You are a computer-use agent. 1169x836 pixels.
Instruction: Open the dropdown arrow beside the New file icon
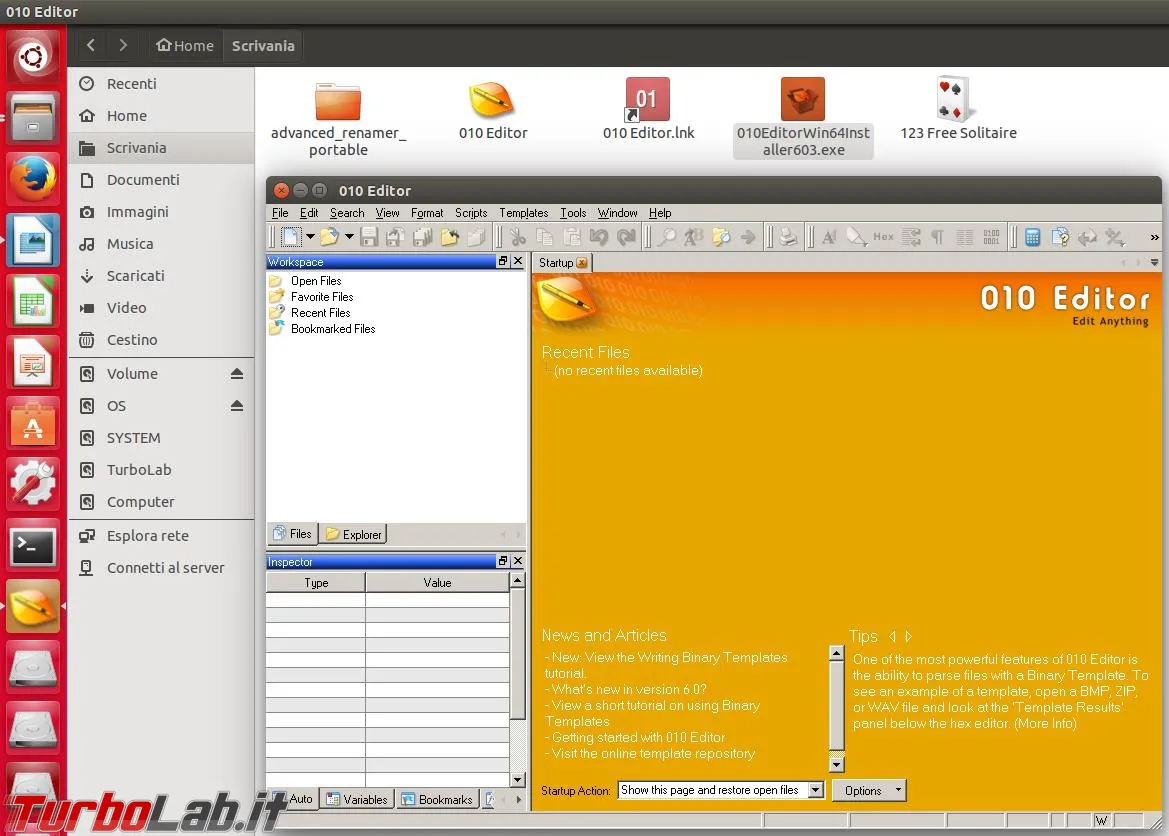click(310, 237)
